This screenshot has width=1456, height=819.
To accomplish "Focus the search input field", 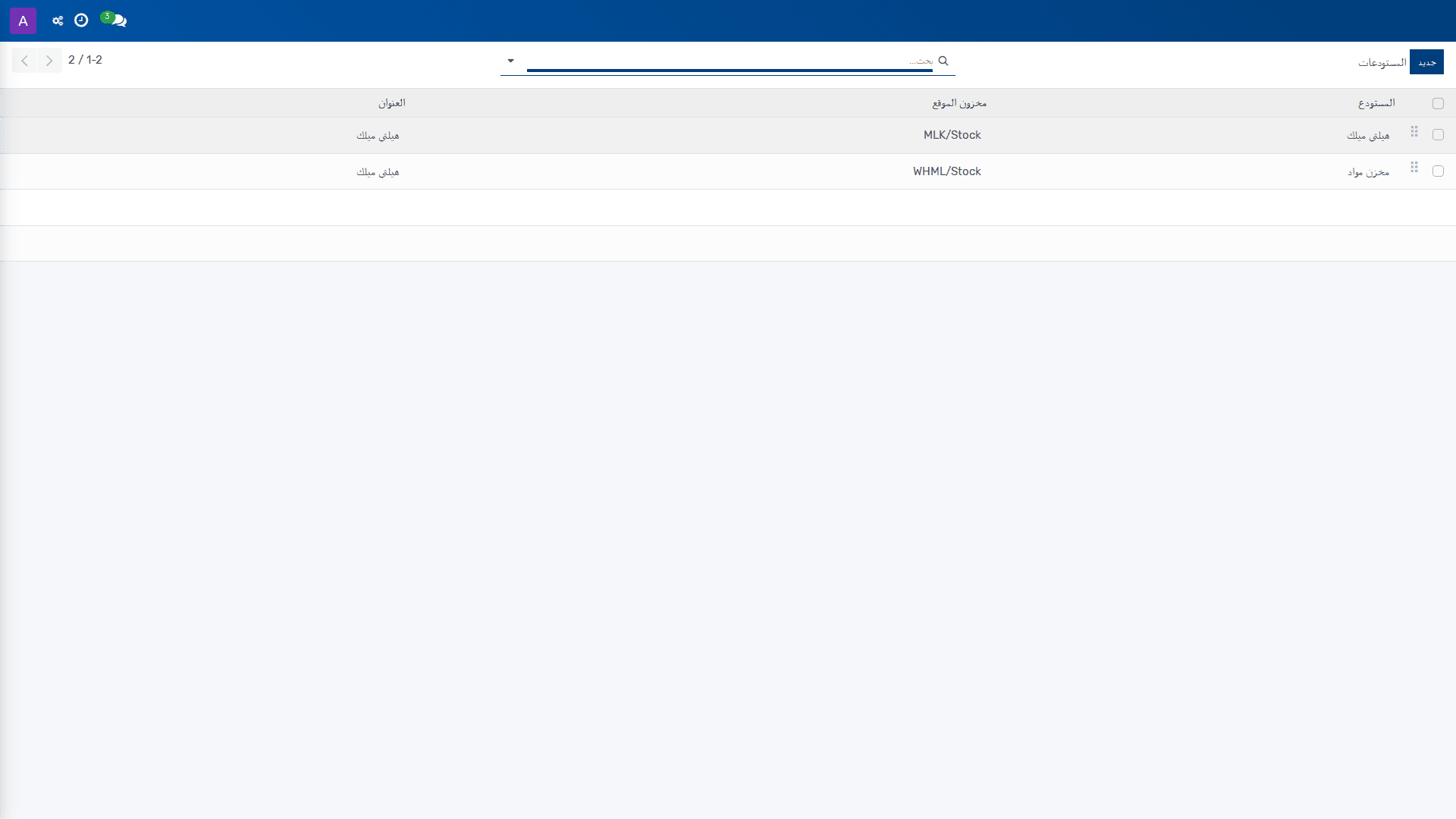I will tap(730, 61).
